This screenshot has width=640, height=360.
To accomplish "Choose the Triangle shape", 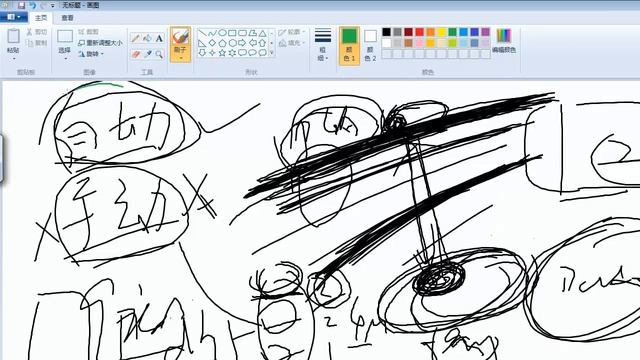I will [262, 33].
